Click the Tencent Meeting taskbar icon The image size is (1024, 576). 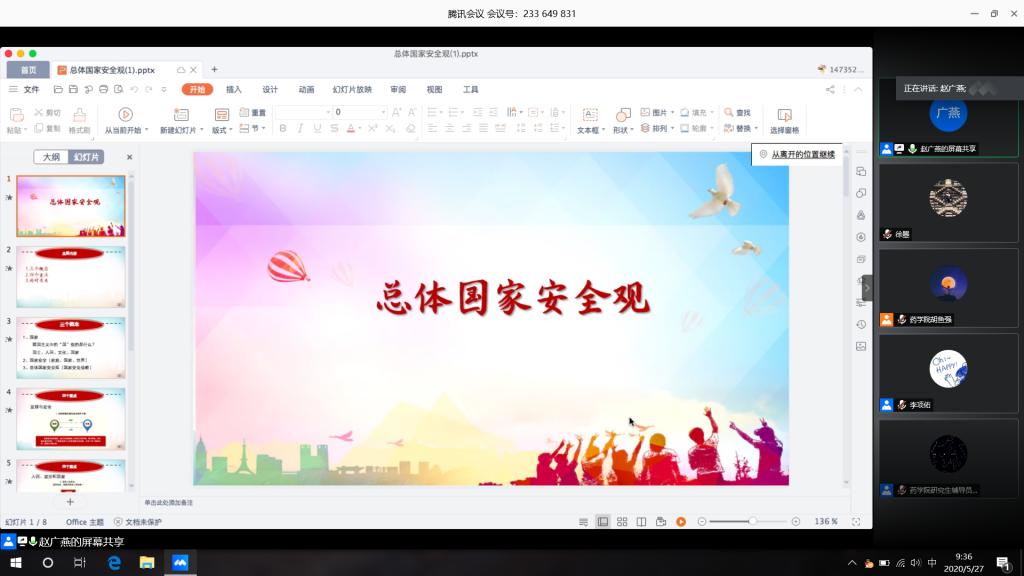(x=180, y=563)
